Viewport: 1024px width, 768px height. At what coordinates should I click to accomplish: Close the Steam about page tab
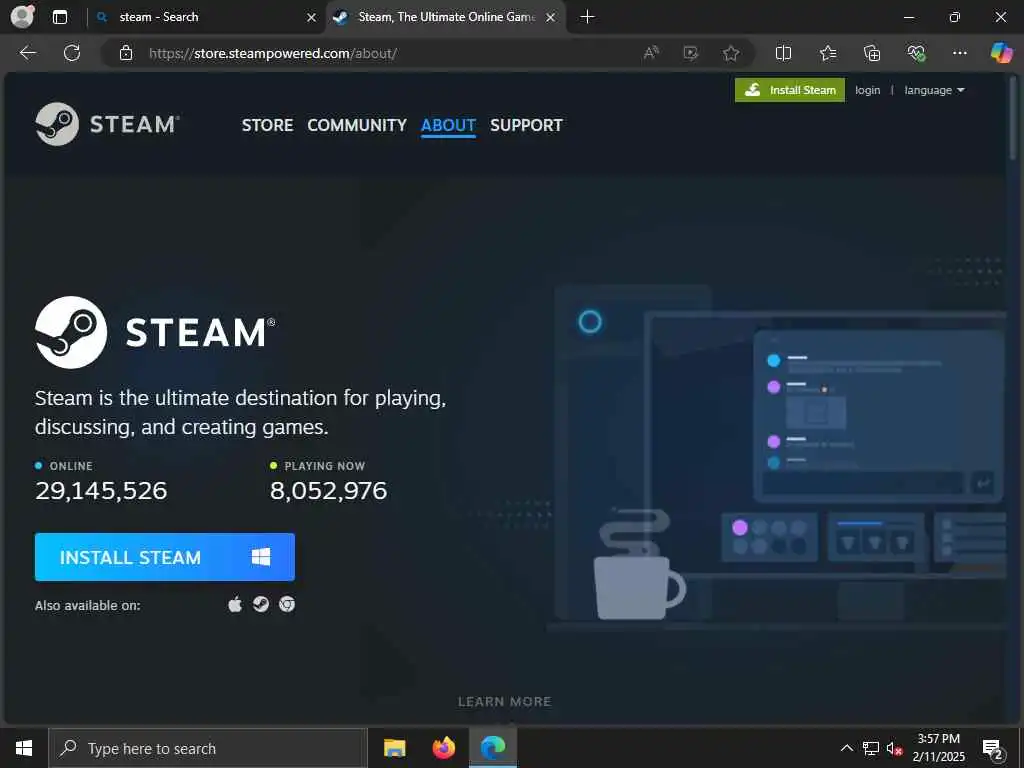coord(551,18)
